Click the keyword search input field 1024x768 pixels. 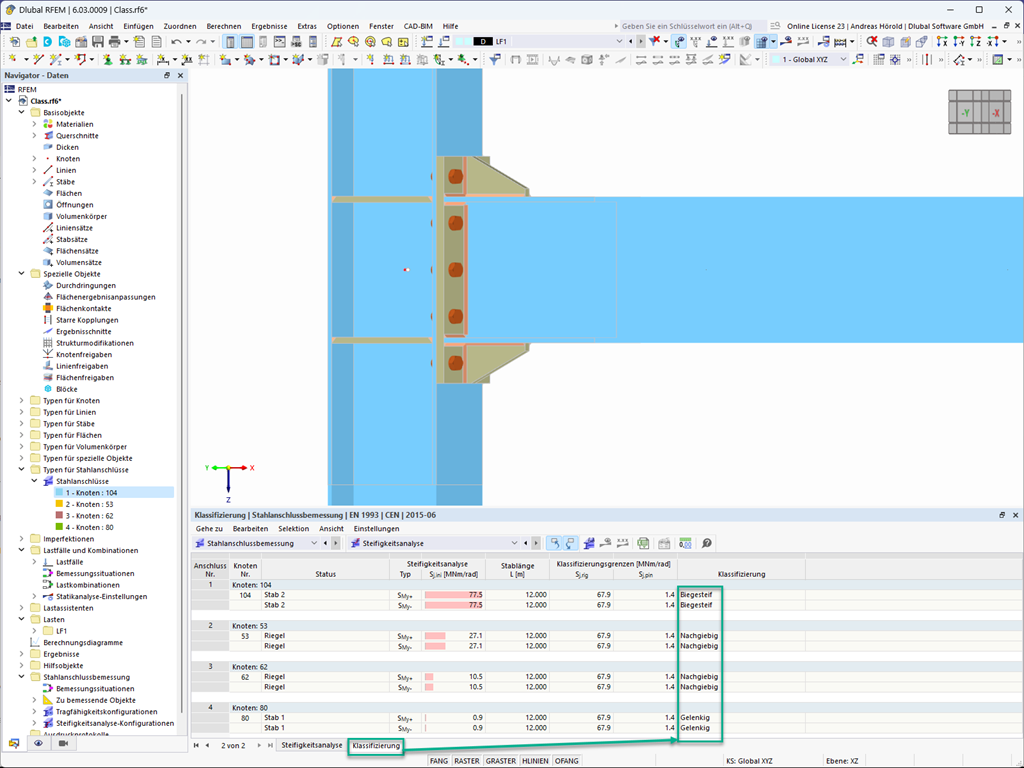pos(692,26)
